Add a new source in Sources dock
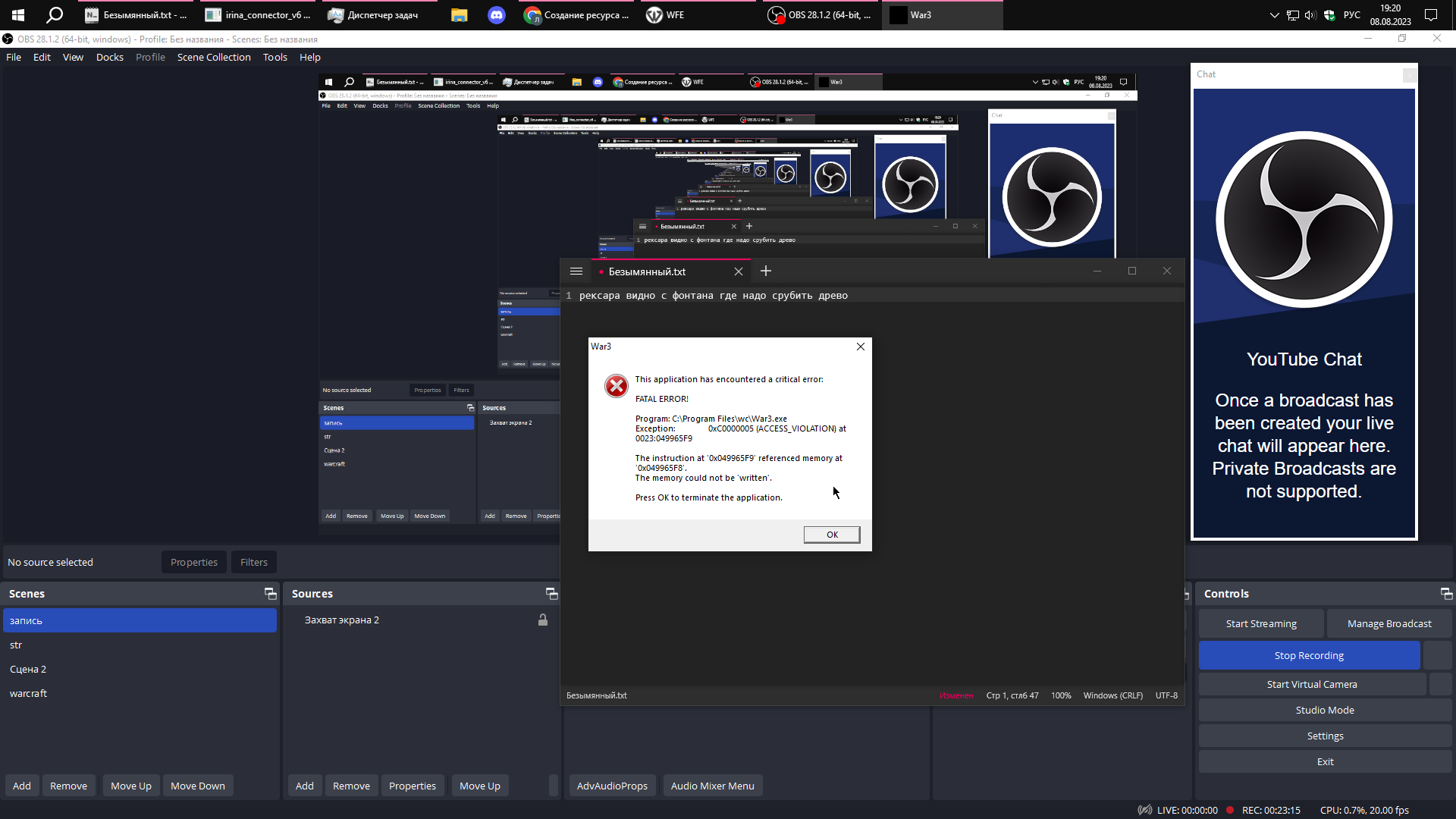 coord(305,786)
